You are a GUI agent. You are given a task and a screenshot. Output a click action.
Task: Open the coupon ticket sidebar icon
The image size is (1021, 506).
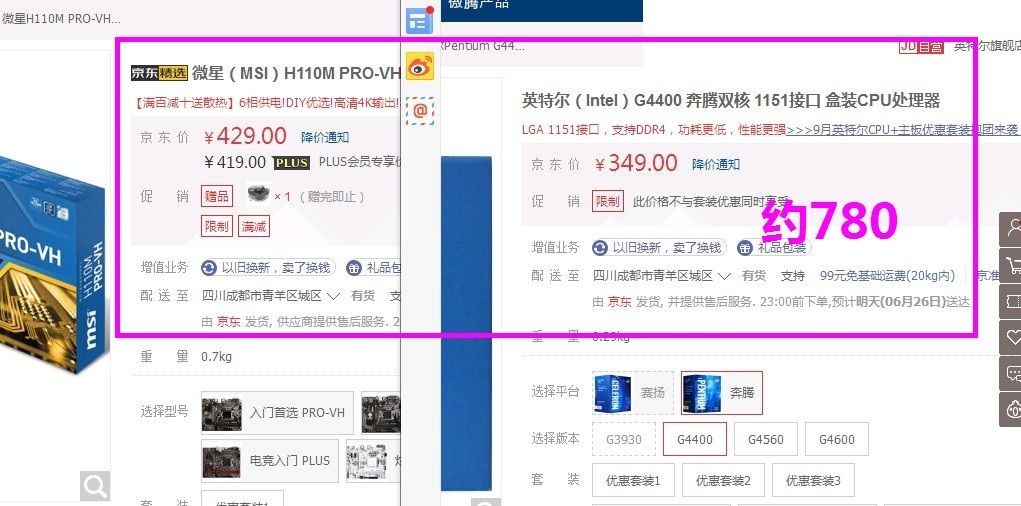(x=1013, y=302)
